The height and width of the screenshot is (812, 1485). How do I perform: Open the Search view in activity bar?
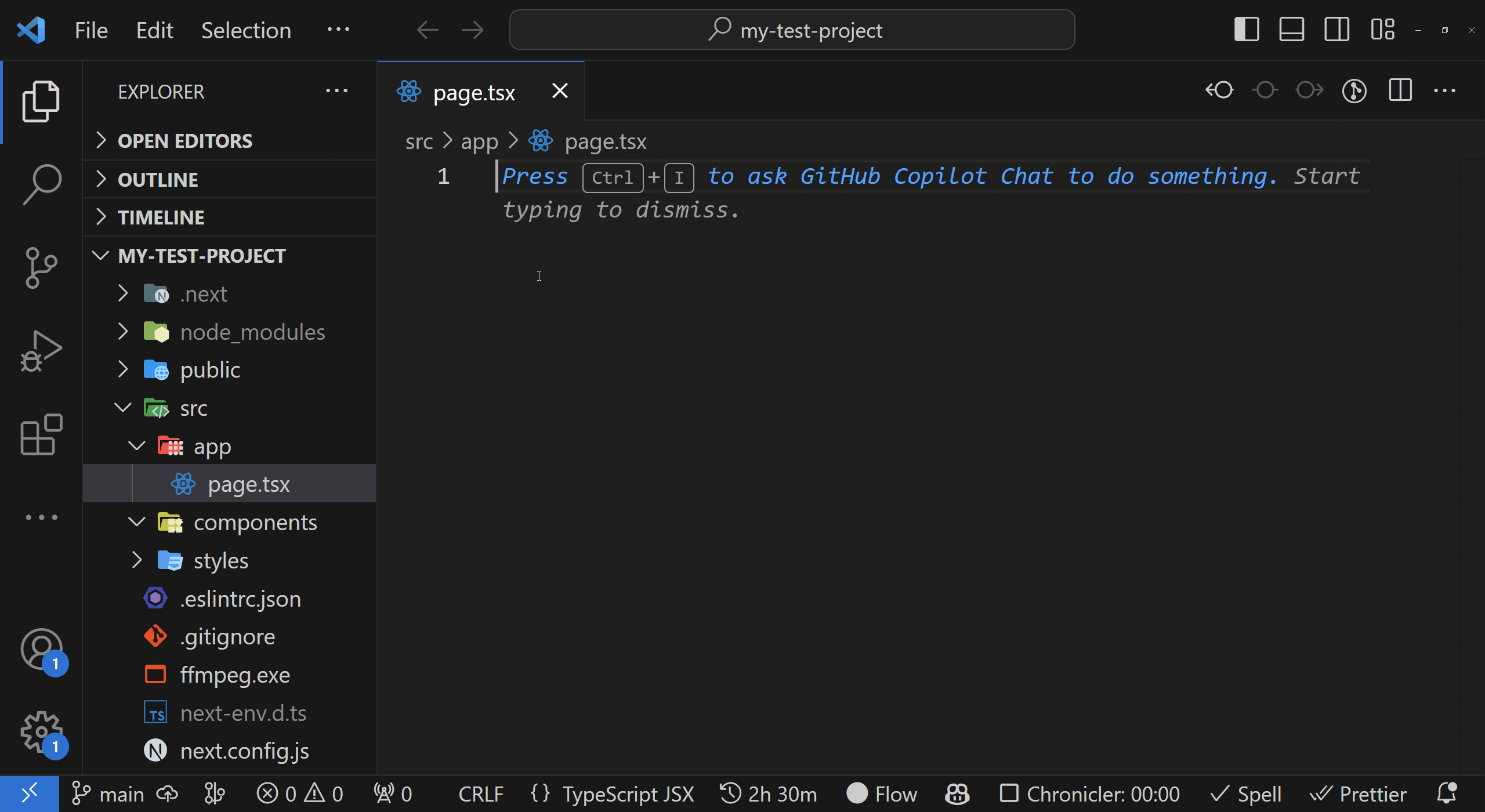pyautogui.click(x=41, y=184)
